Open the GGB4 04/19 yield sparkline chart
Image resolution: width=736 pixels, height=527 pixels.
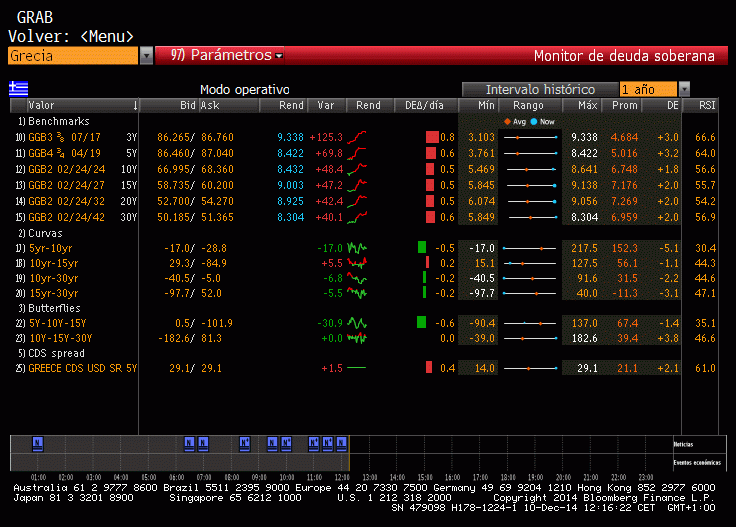click(x=357, y=153)
